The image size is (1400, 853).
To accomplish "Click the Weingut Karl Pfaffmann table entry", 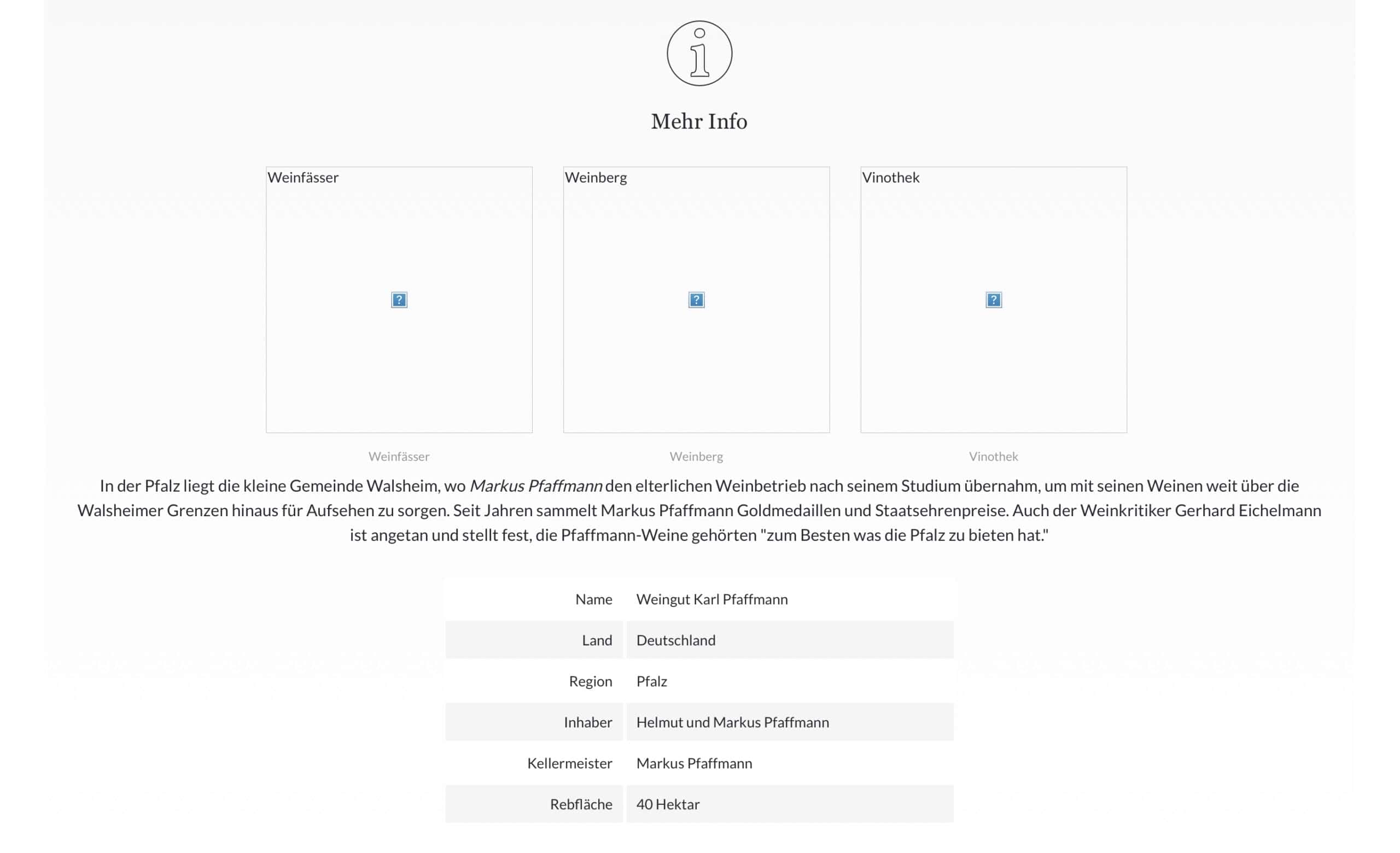I will pos(713,599).
